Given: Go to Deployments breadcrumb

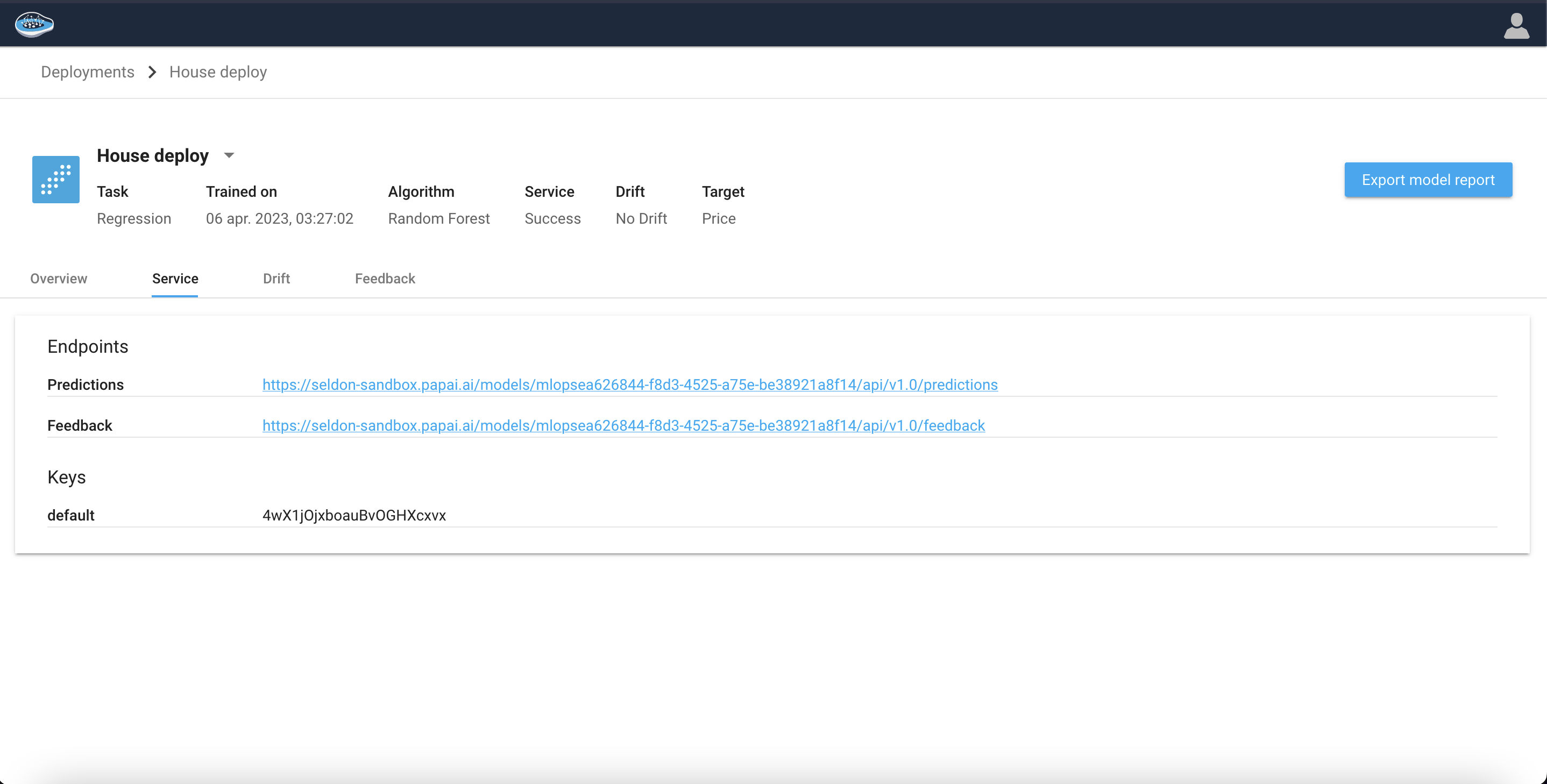Looking at the screenshot, I should pos(88,72).
